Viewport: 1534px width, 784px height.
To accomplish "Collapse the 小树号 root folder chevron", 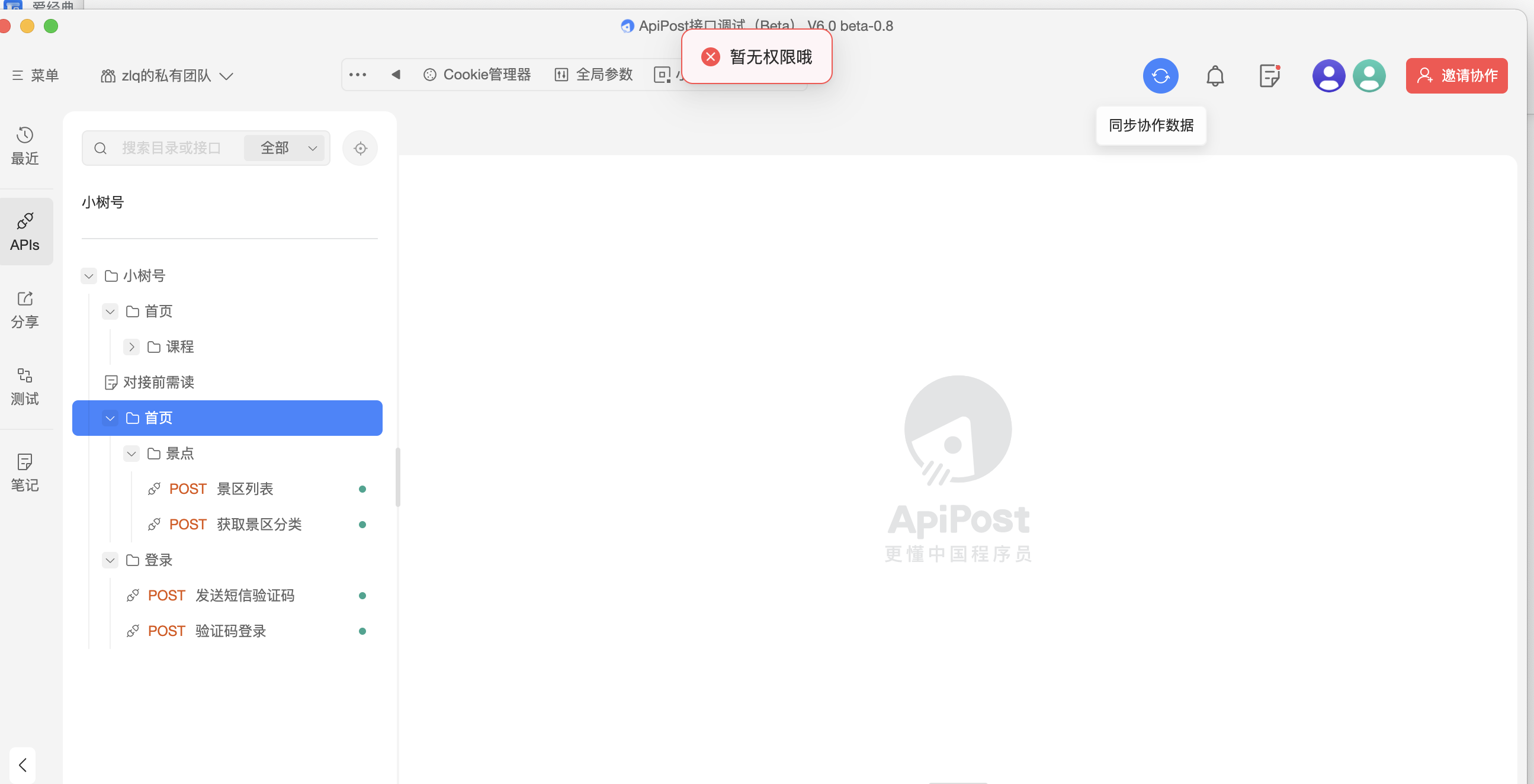I will [89, 275].
